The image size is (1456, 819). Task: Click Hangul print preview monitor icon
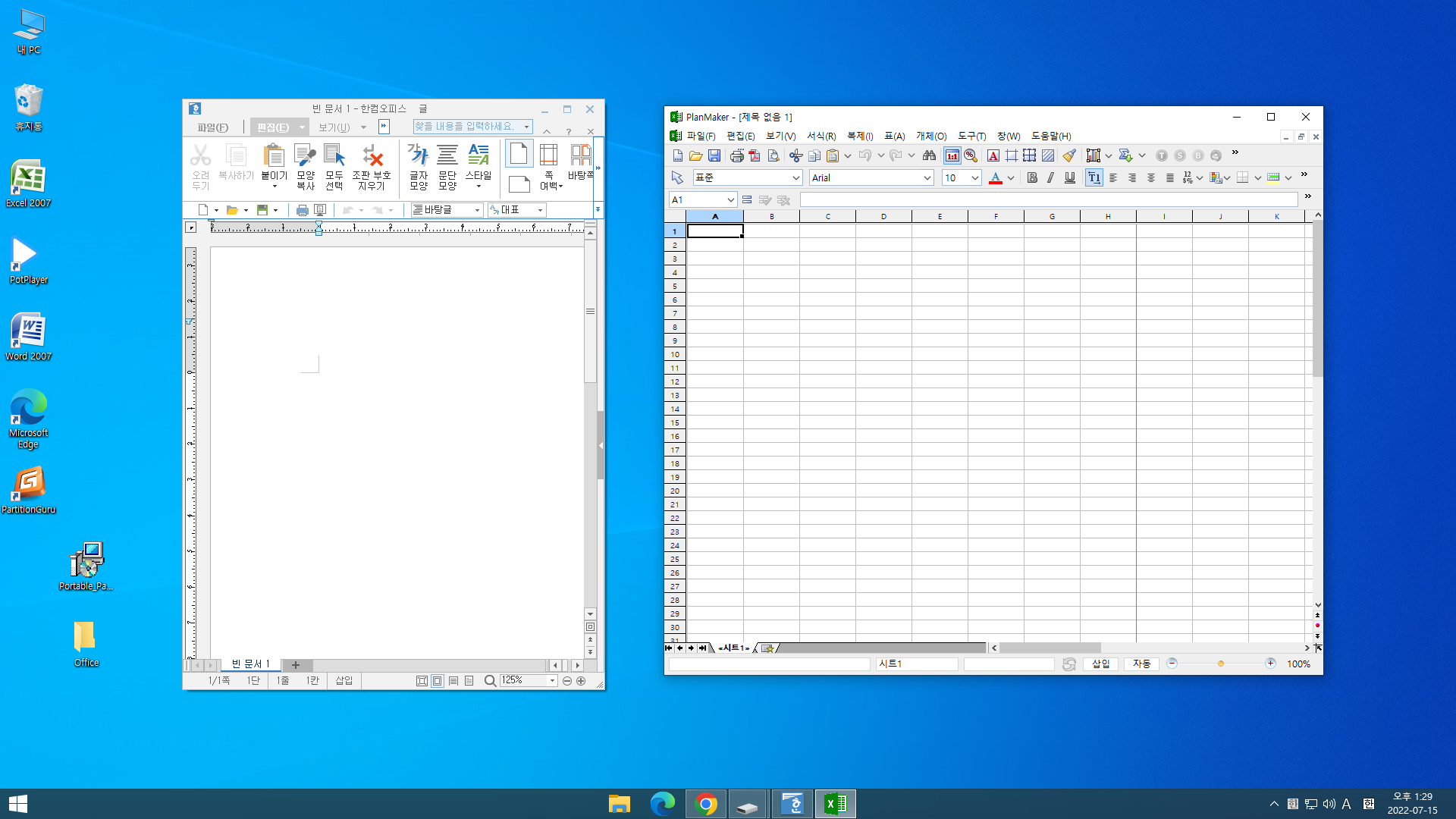click(x=320, y=210)
